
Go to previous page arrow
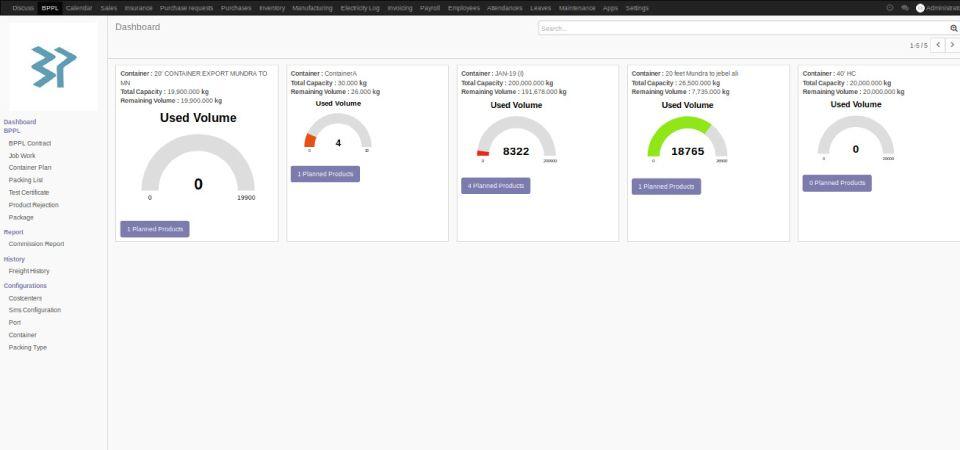[x=938, y=45]
